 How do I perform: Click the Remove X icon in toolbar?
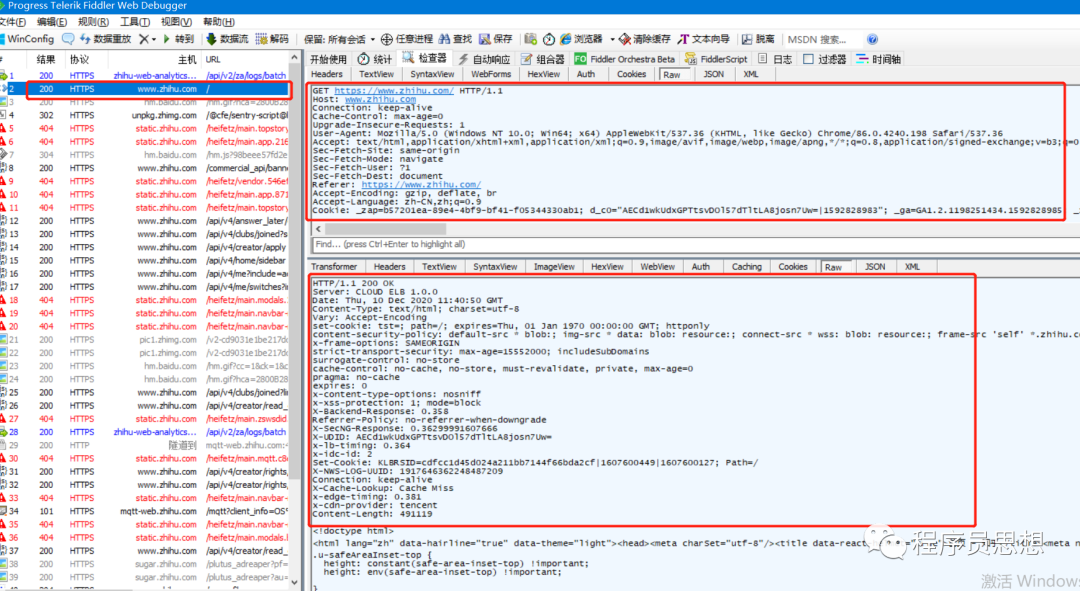pos(144,39)
